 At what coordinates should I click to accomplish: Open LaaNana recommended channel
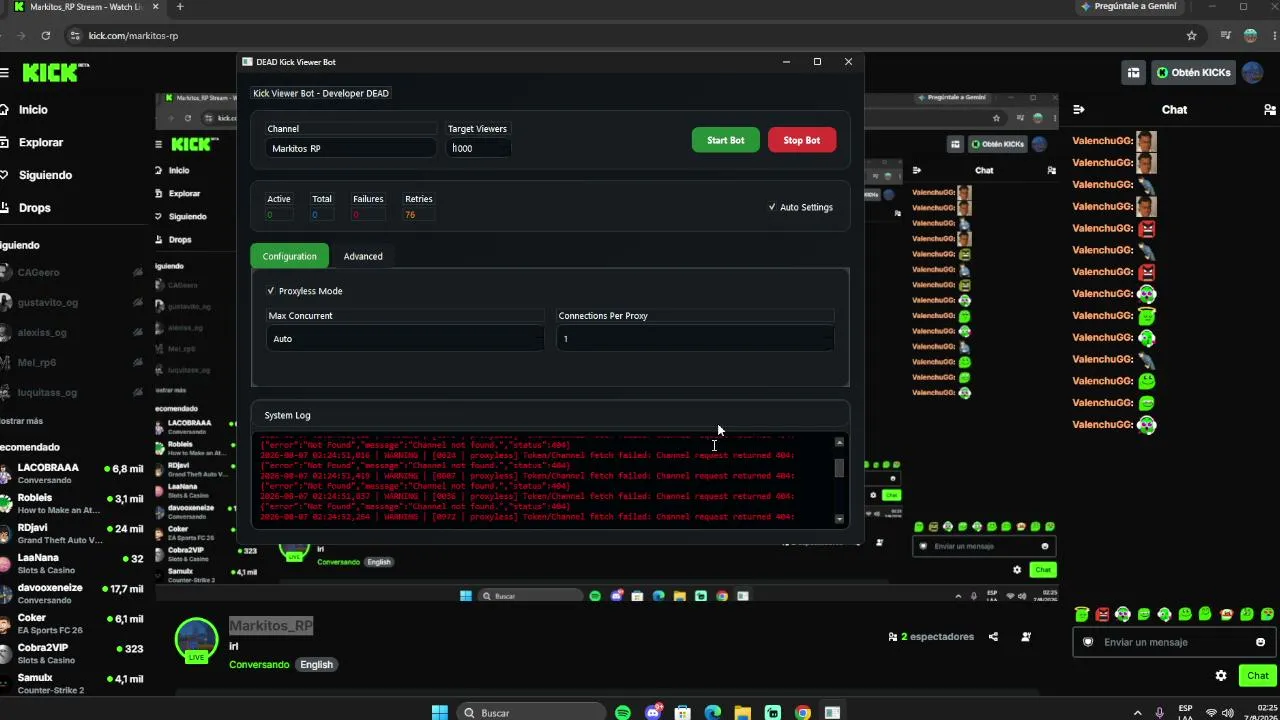pos(72,563)
